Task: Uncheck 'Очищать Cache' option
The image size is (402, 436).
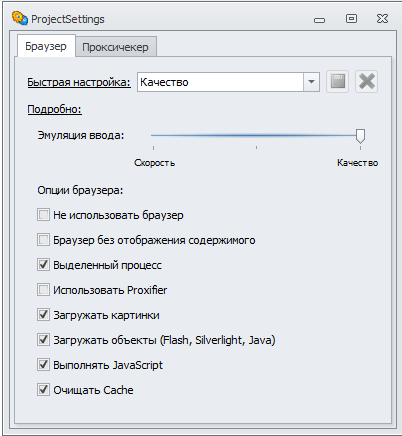Action: pos(43,390)
